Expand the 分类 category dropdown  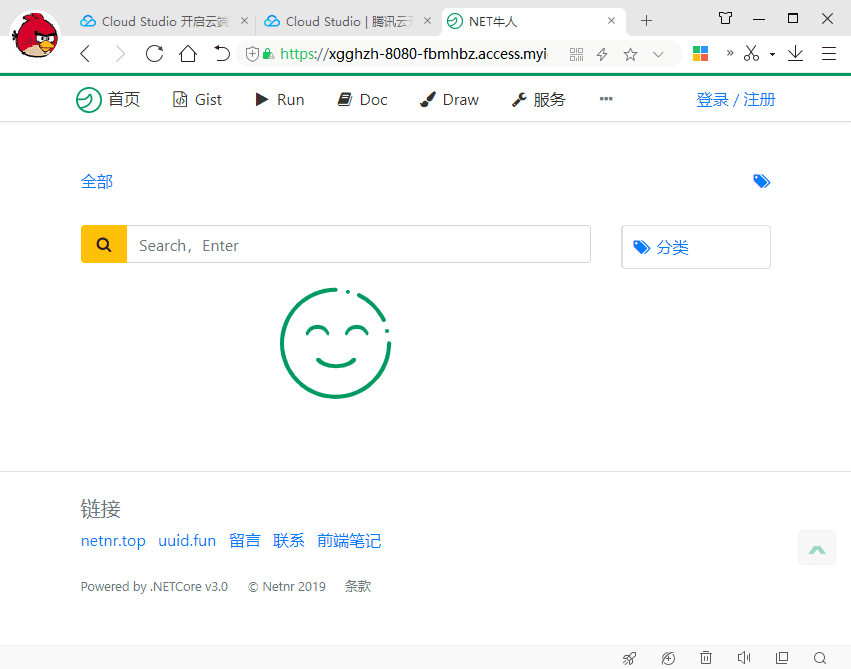pyautogui.click(x=695, y=247)
